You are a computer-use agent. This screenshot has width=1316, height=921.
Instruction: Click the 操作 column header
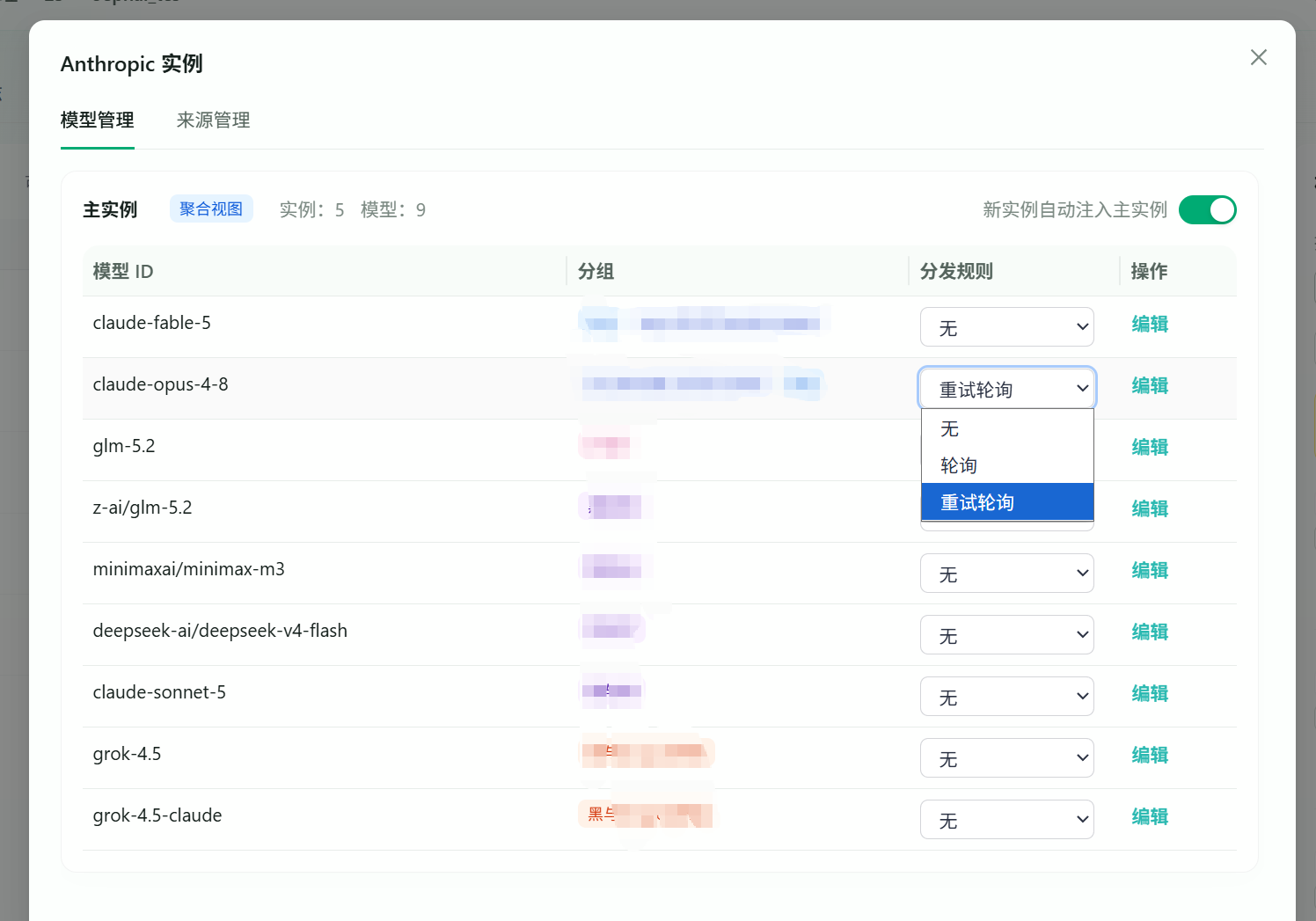pyautogui.click(x=1149, y=271)
